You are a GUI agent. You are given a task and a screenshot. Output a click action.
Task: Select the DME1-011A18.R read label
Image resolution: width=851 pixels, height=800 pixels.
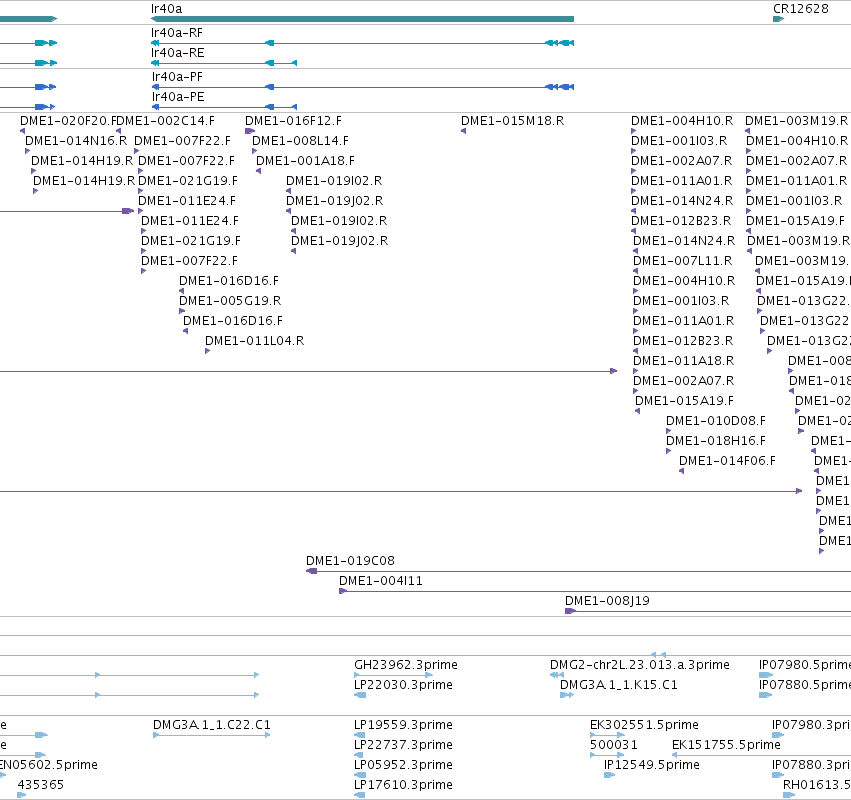(x=683, y=361)
